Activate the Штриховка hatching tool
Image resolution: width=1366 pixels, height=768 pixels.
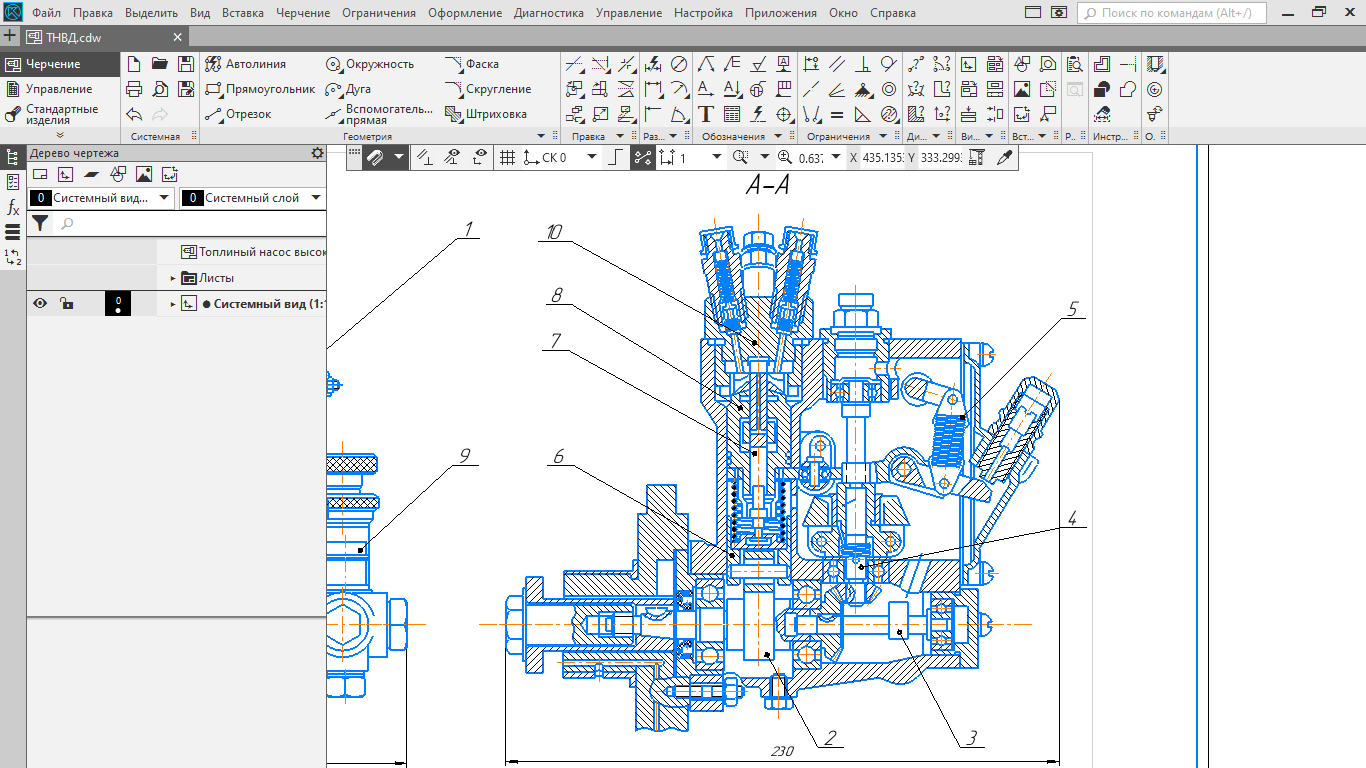487,114
